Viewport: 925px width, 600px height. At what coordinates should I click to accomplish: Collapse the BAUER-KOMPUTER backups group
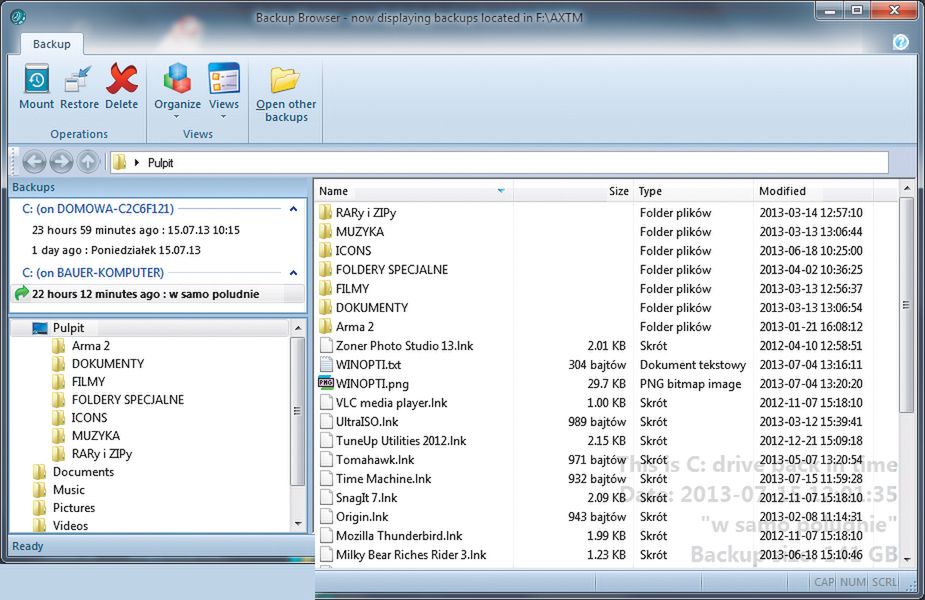(293, 272)
